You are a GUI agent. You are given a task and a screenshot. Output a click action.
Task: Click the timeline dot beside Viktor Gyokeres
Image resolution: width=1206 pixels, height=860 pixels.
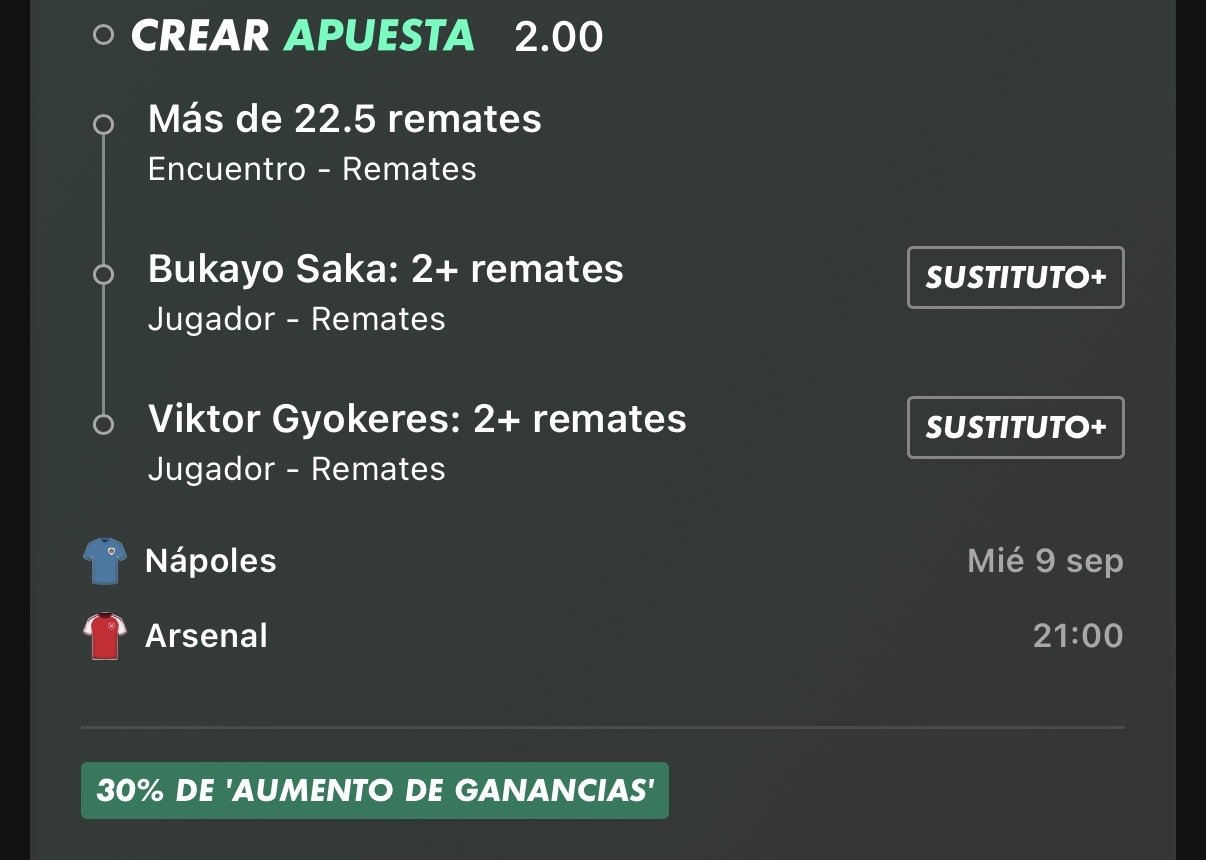103,424
